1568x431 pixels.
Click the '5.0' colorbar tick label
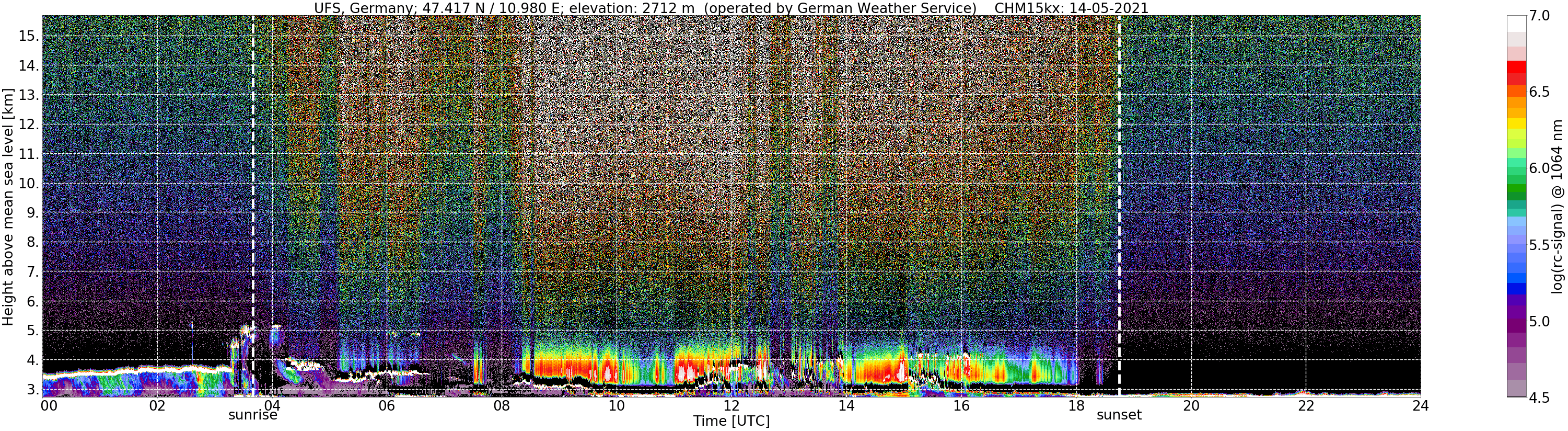[1539, 321]
